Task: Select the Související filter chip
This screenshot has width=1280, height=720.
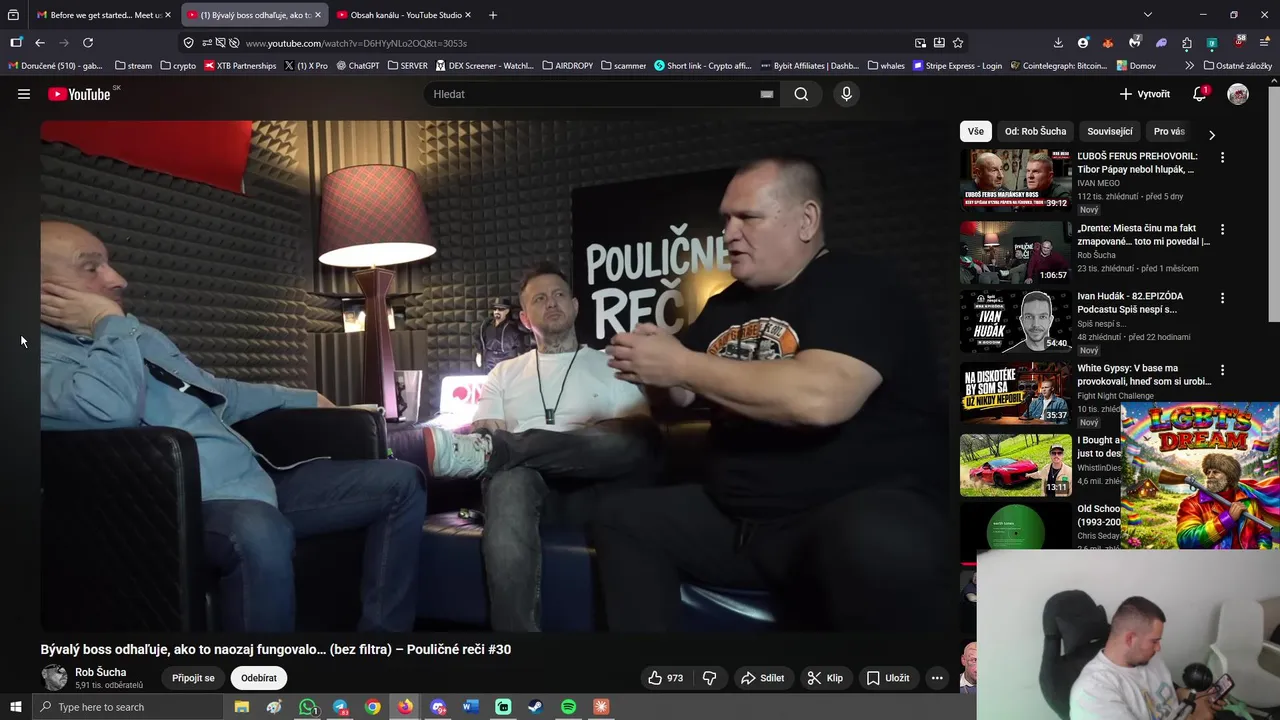Action: (x=1110, y=131)
